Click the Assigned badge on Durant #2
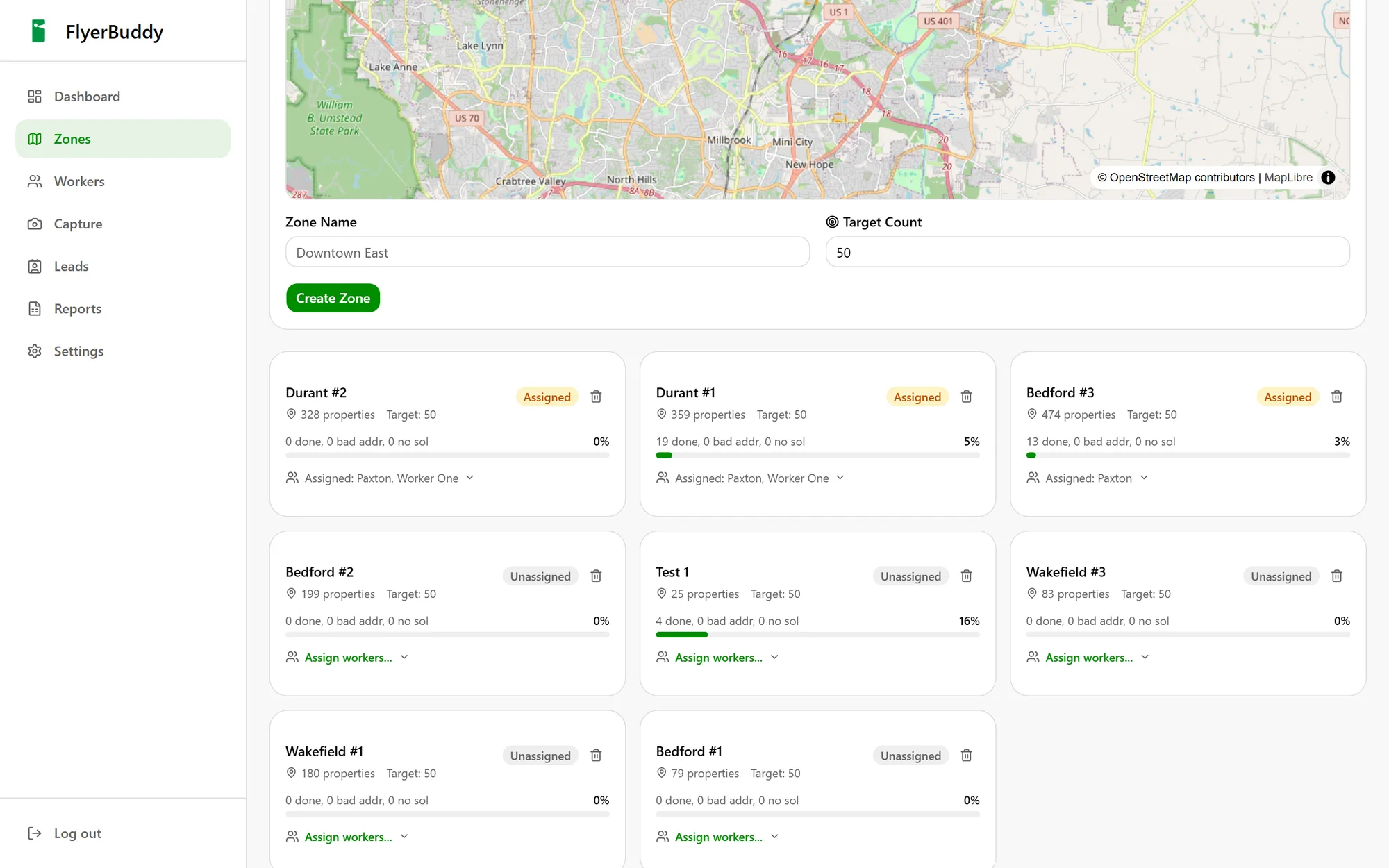This screenshot has height=868, width=1389. 547,397
